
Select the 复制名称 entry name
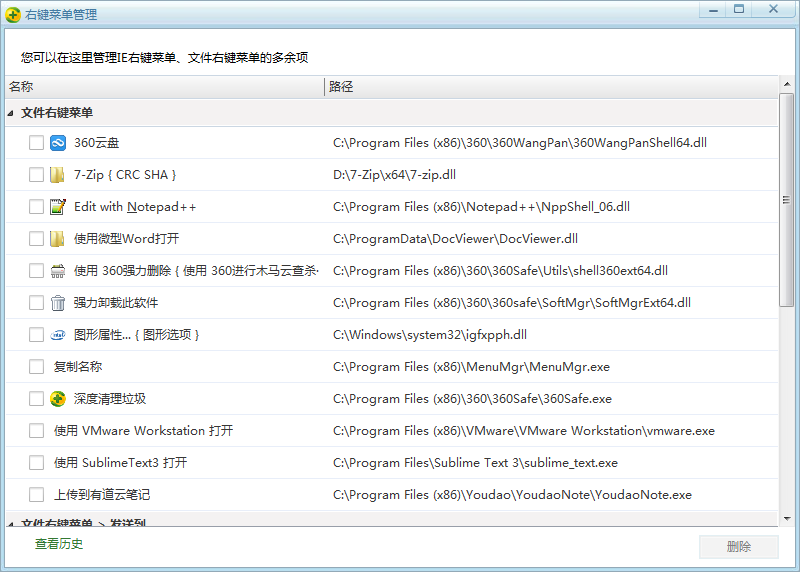(78, 367)
